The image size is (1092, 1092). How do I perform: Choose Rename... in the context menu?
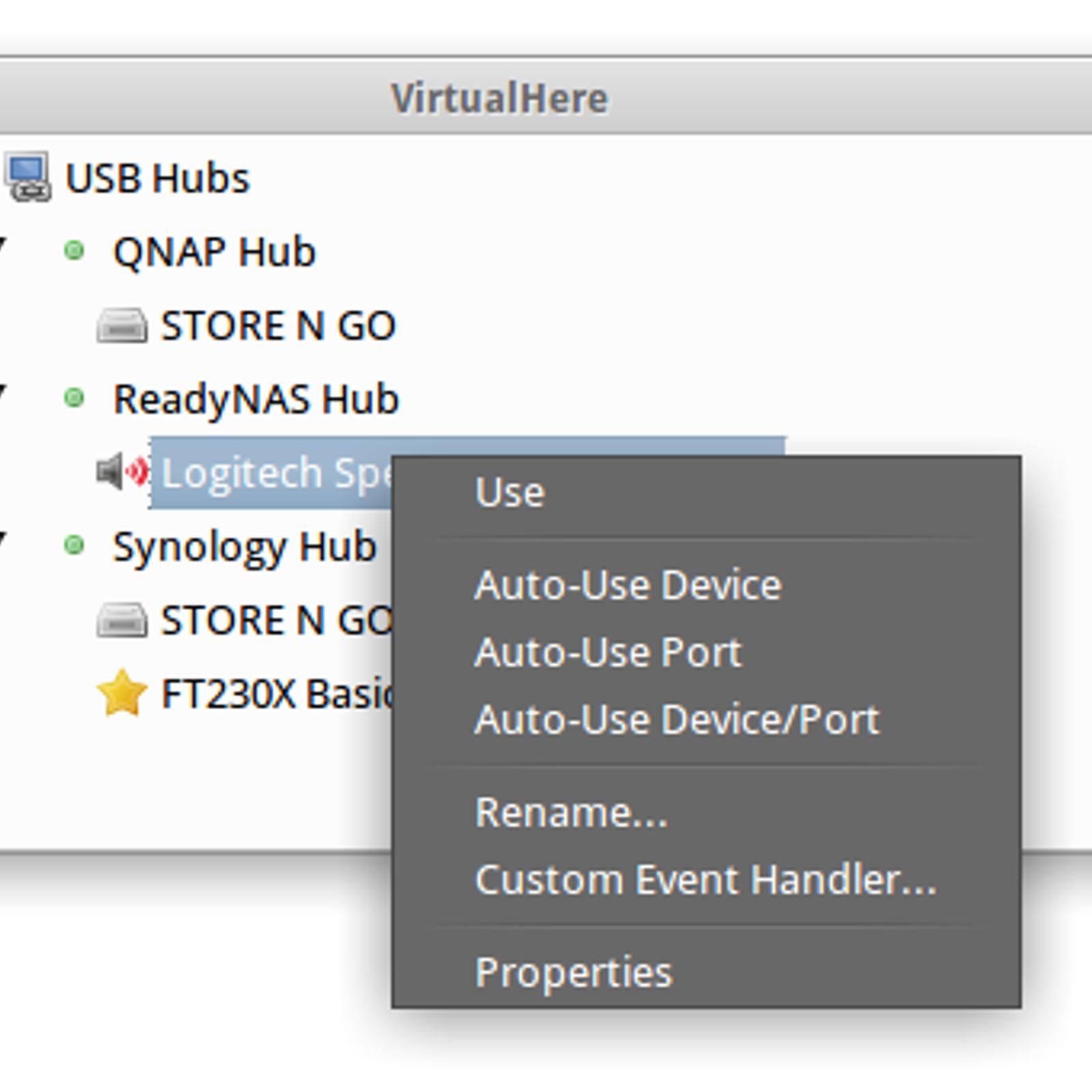click(x=706, y=812)
